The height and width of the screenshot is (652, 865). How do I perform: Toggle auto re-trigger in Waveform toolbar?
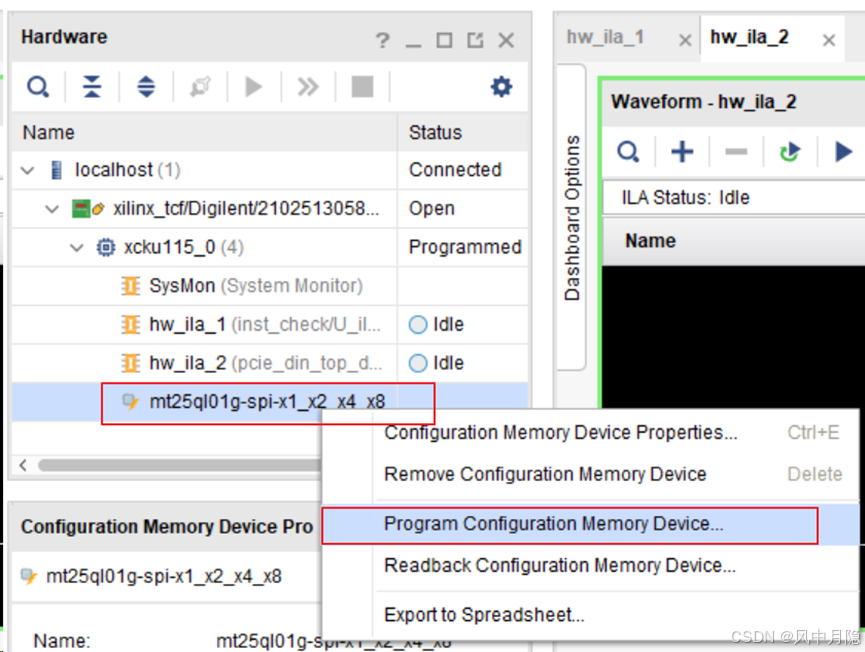(x=789, y=151)
